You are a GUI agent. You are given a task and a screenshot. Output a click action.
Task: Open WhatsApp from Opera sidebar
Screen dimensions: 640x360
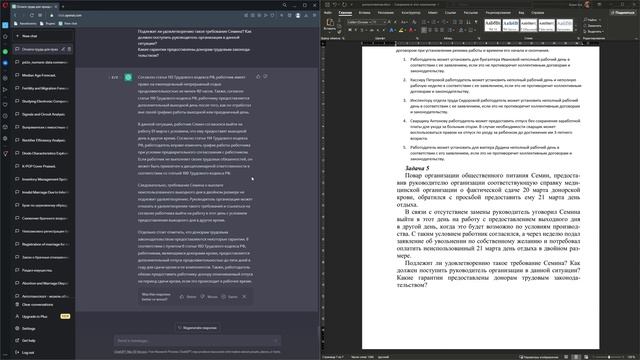[x=5, y=51]
